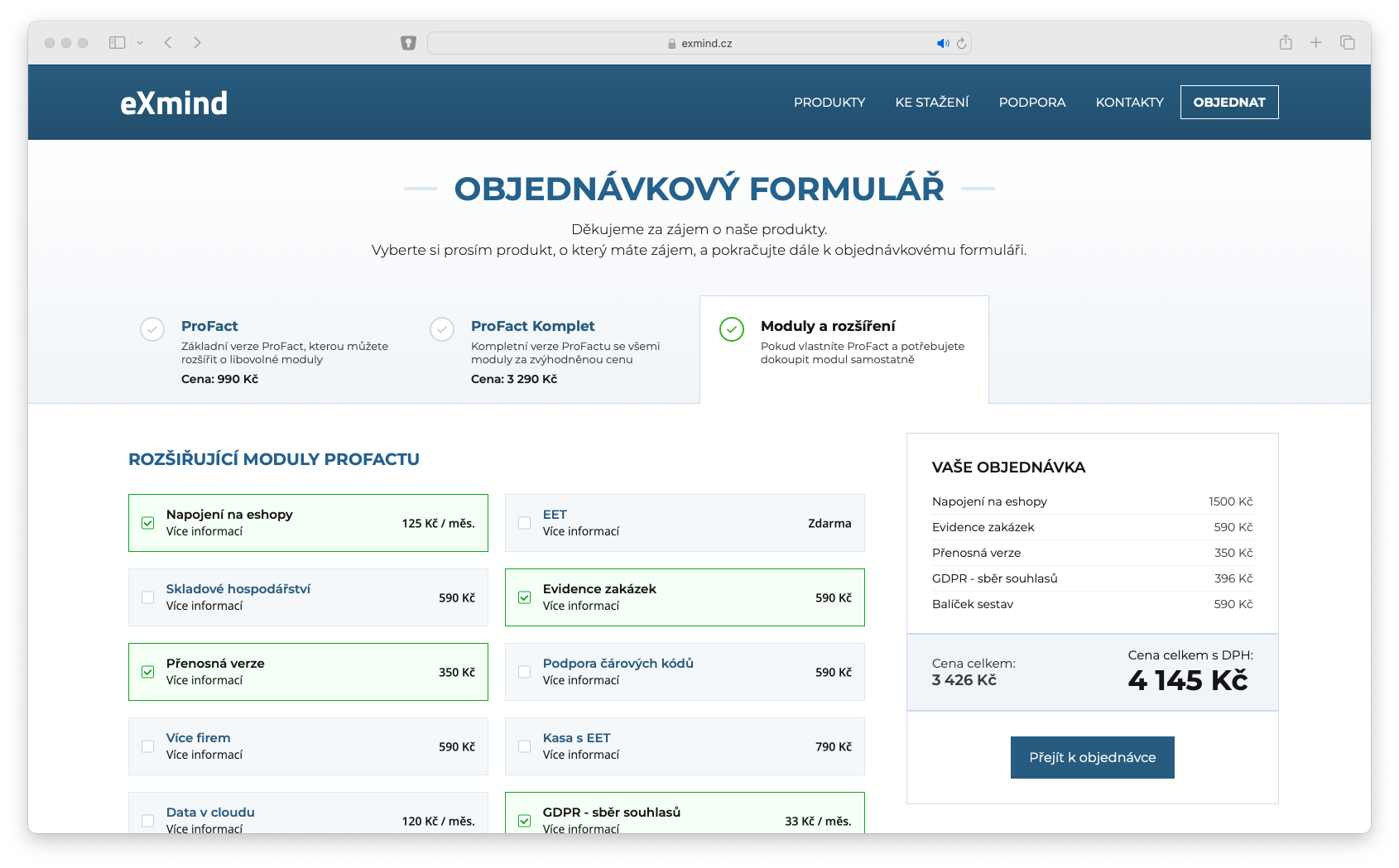This screenshot has width=1399, height=868.
Task: Open Více informací under Kasa s EET
Action: [x=581, y=755]
